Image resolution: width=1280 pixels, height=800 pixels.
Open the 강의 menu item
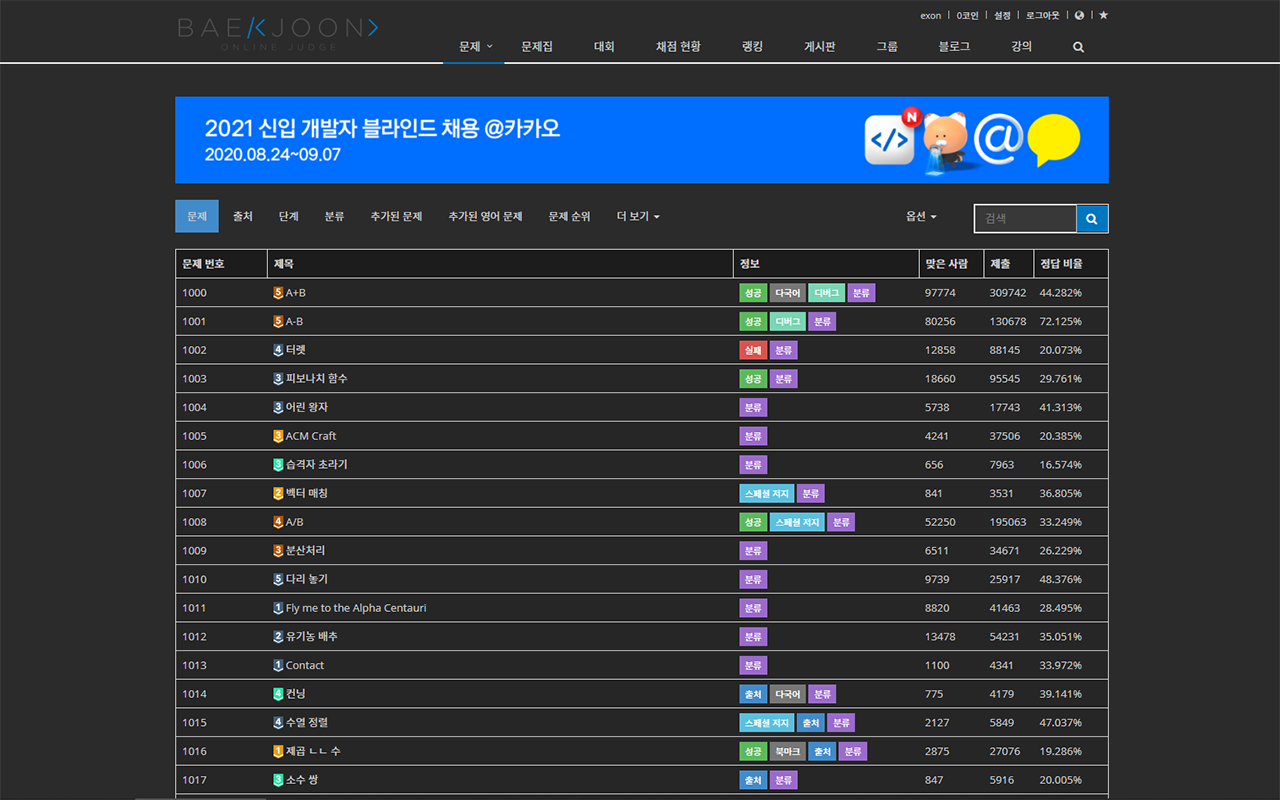point(1021,47)
